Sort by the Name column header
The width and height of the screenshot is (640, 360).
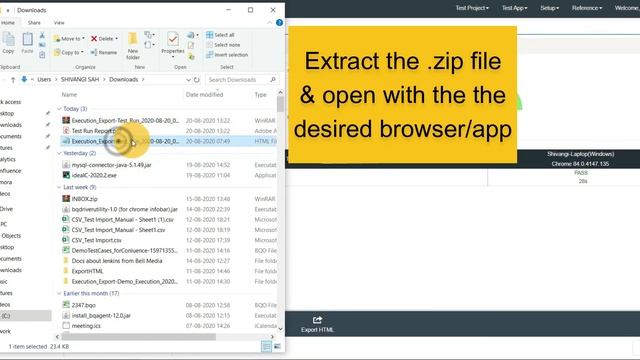pos(69,94)
